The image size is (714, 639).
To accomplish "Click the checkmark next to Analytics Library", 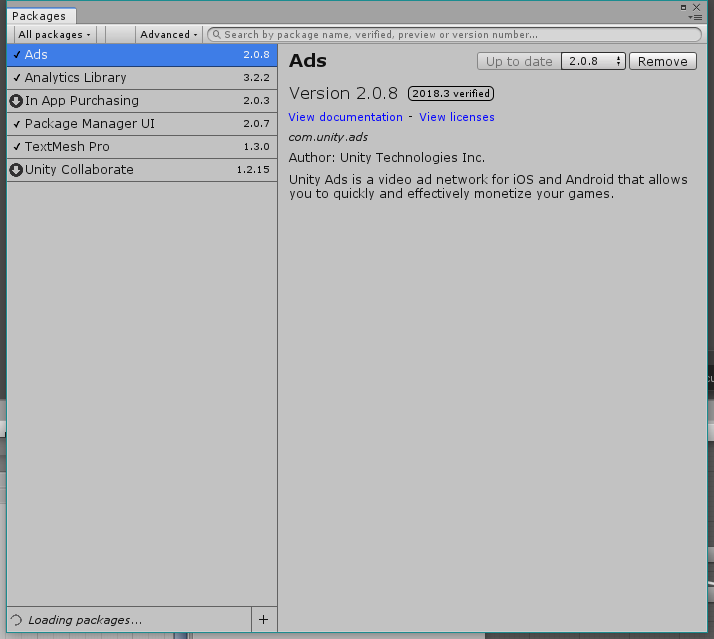I will [x=17, y=78].
